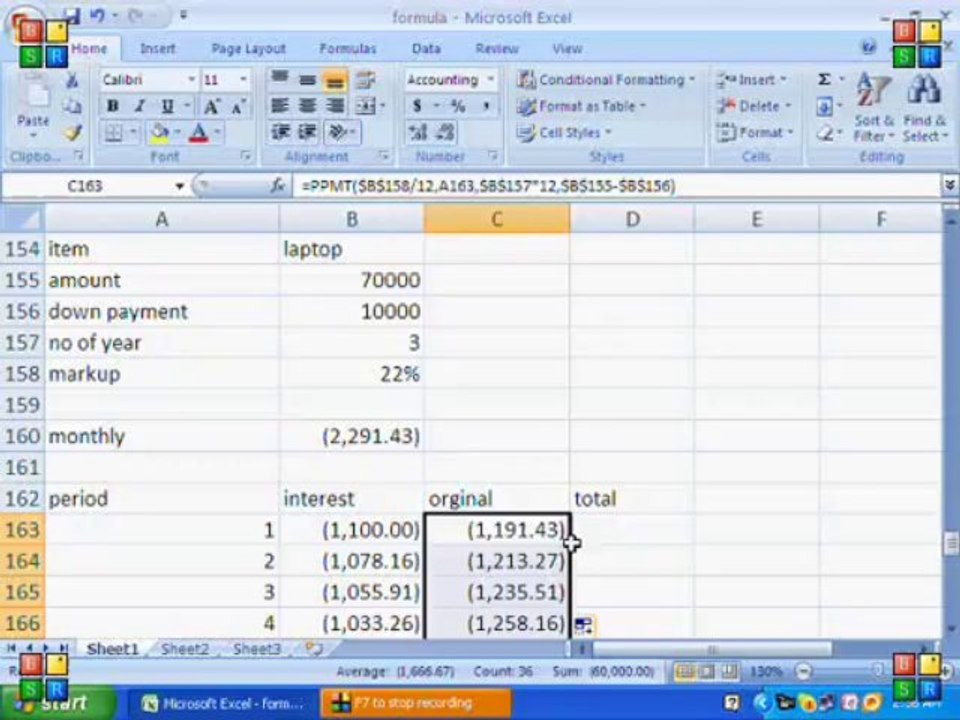Open Sort & Filter menu
The height and width of the screenshot is (720, 960).
point(874,107)
